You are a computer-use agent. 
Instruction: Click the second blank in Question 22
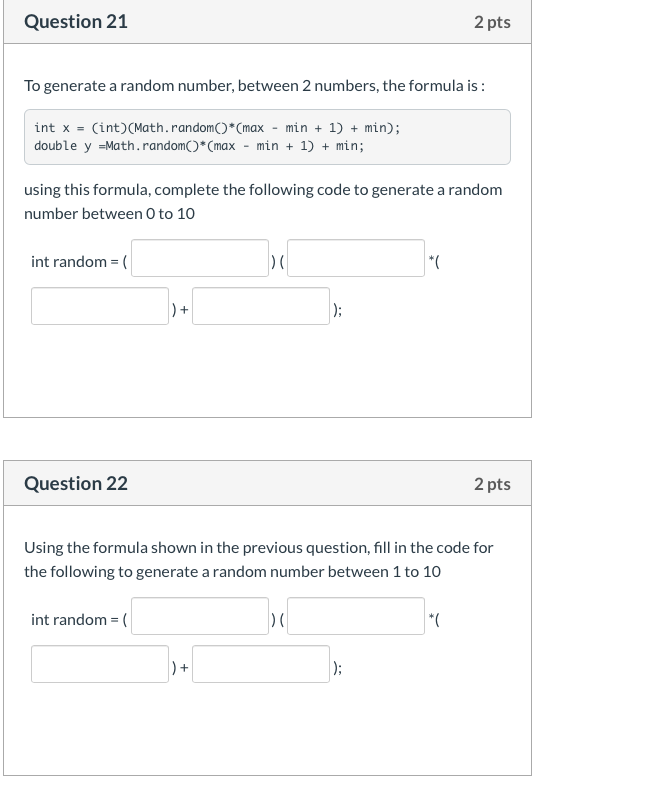pyautogui.click(x=354, y=617)
